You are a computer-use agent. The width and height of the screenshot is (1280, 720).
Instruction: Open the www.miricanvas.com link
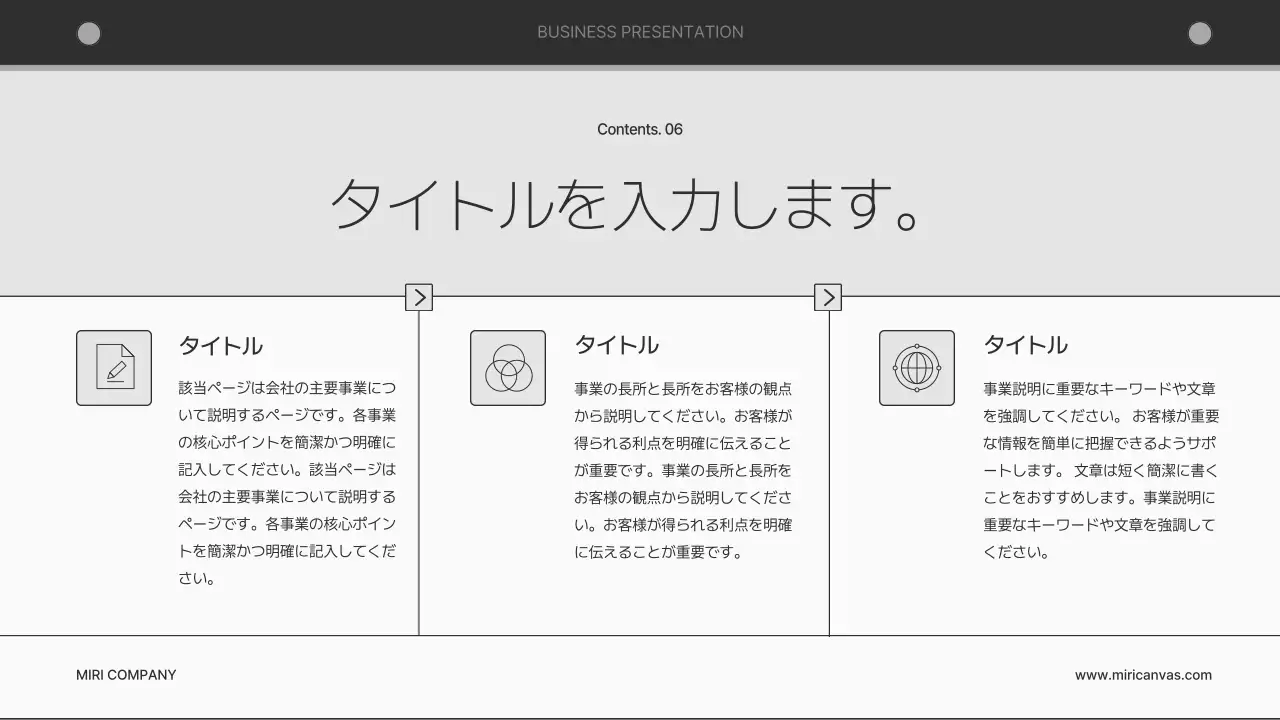(x=1144, y=675)
